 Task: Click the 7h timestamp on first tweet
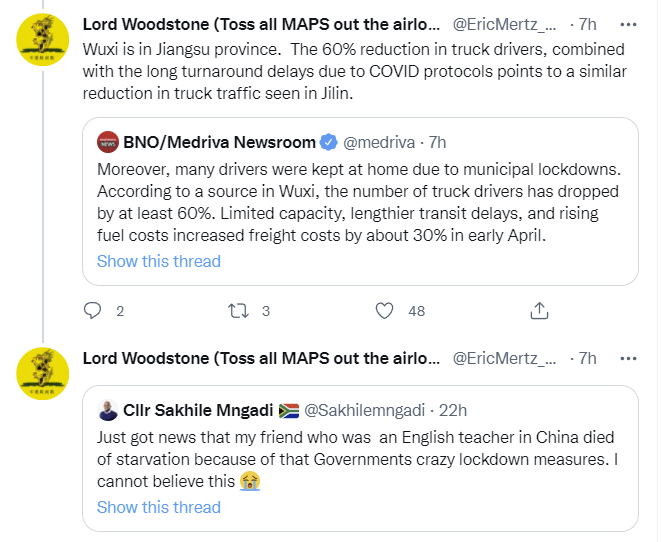click(588, 24)
